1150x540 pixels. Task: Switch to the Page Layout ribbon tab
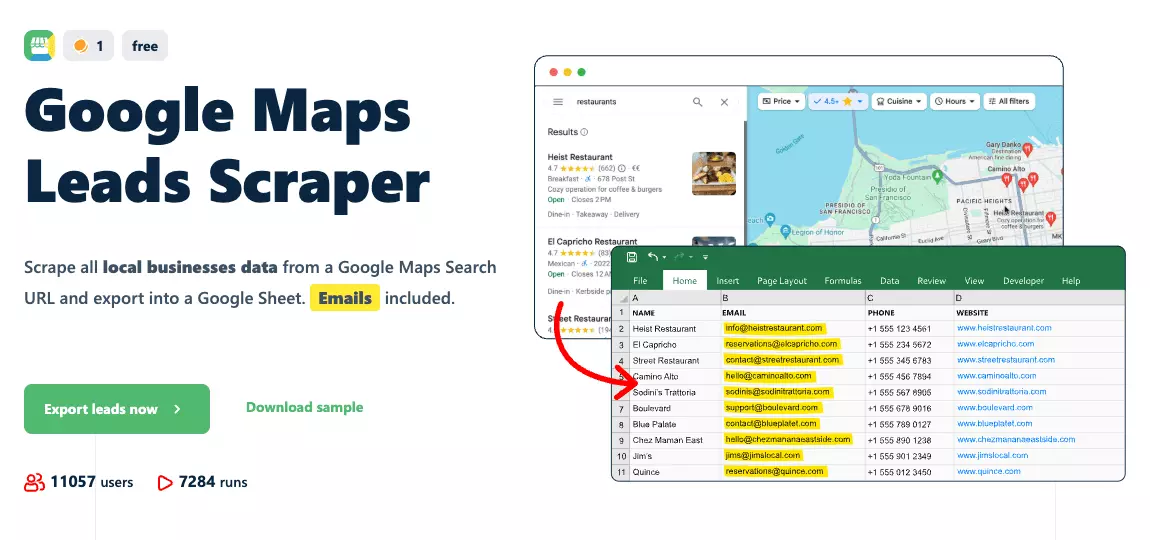(x=782, y=280)
